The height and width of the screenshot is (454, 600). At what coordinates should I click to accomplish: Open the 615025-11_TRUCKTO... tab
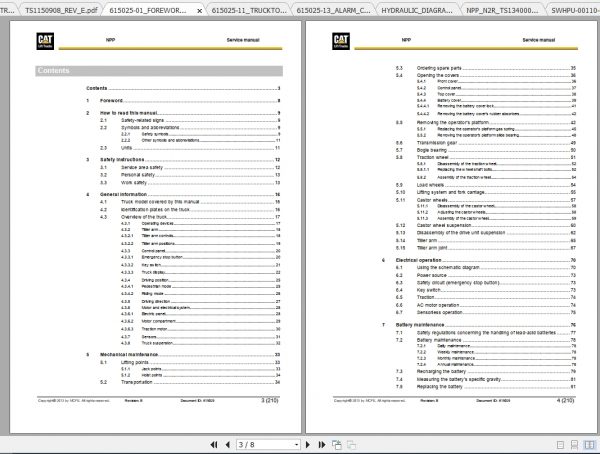(x=249, y=10)
